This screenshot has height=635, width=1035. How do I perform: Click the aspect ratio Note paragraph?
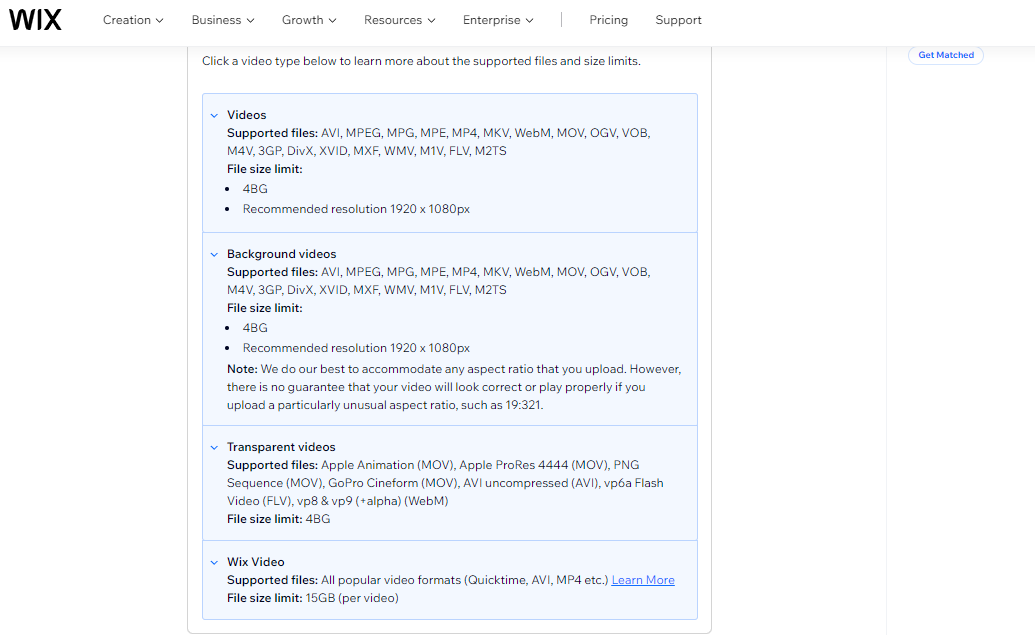coord(454,387)
